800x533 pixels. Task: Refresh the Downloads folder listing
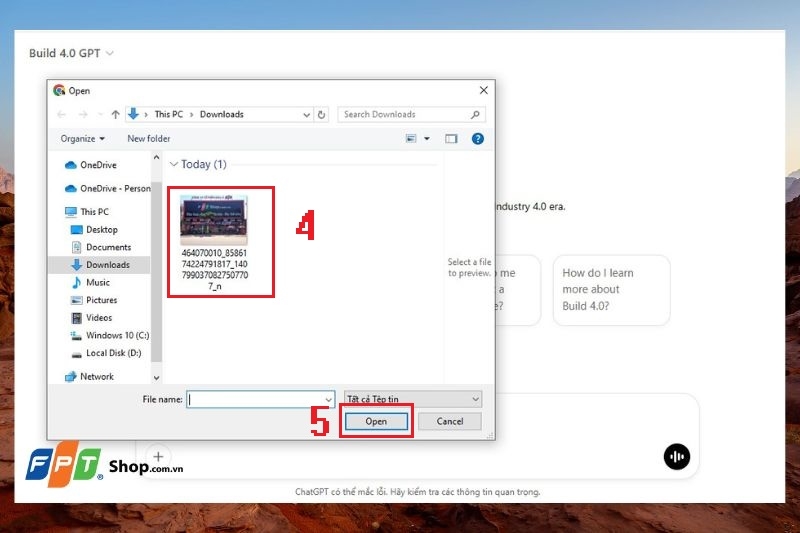click(x=321, y=114)
